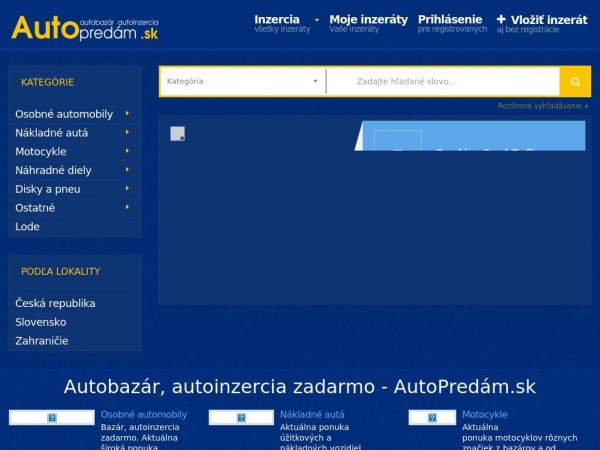Open the Inzercia všetky inzeráty menu
600x450 pixels.
tap(282, 23)
